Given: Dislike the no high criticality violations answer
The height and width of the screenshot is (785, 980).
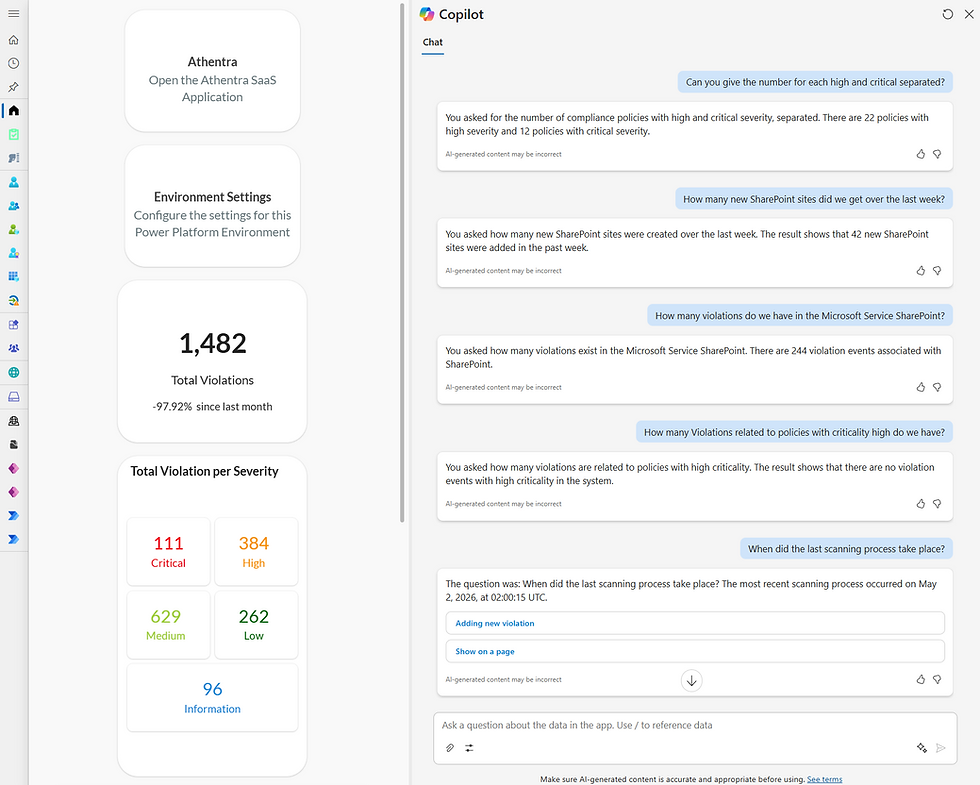Looking at the screenshot, I should [937, 504].
